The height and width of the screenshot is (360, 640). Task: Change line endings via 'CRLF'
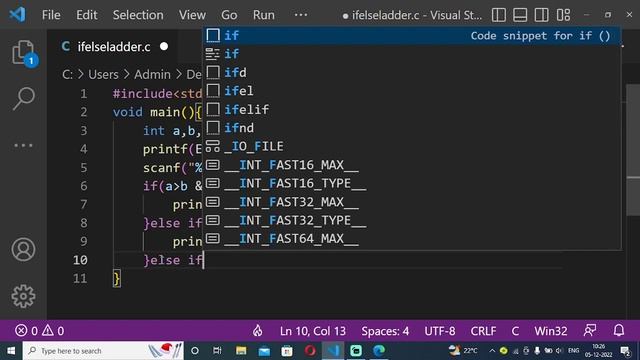point(483,331)
